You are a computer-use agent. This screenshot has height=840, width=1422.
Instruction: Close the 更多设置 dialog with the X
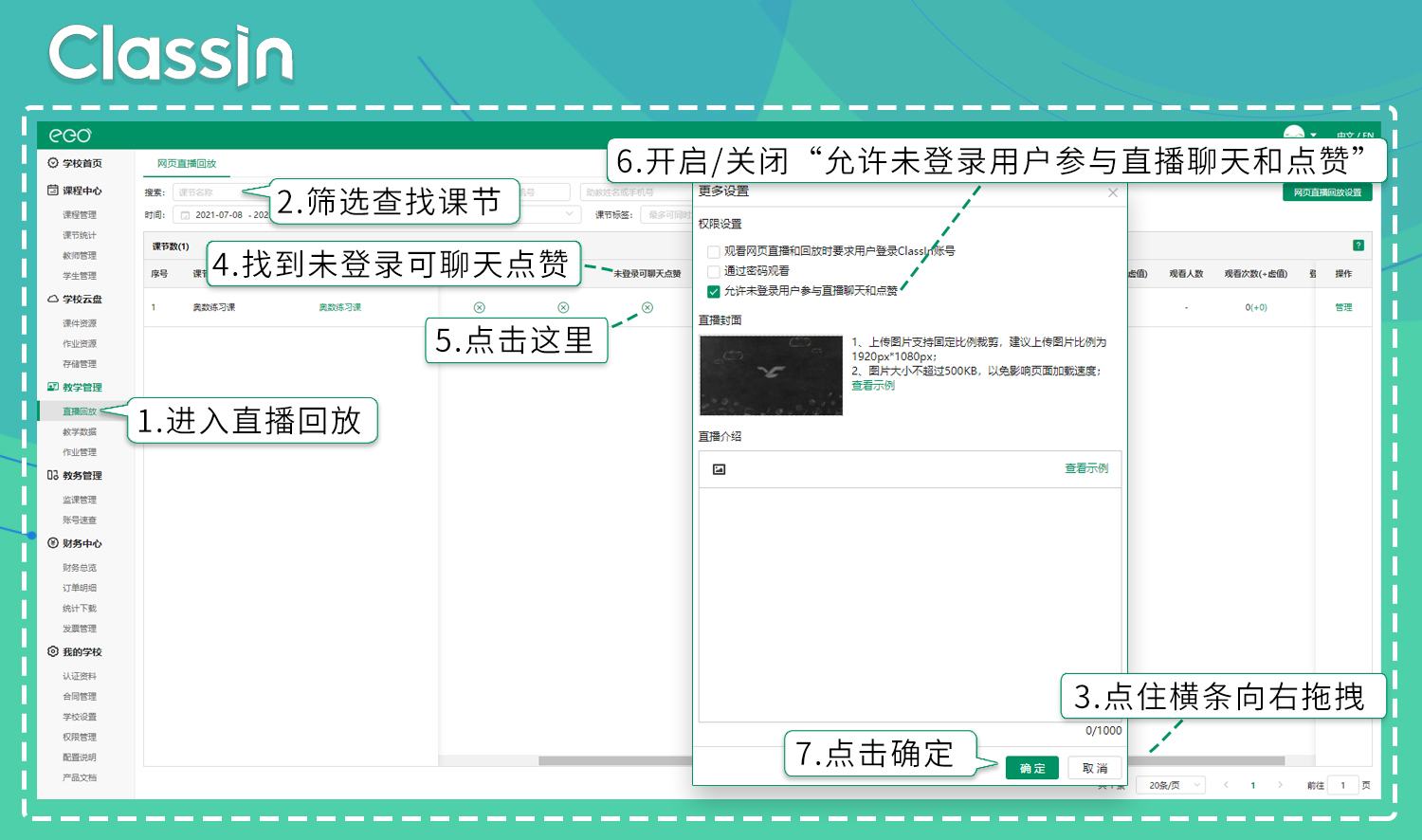tap(1113, 192)
